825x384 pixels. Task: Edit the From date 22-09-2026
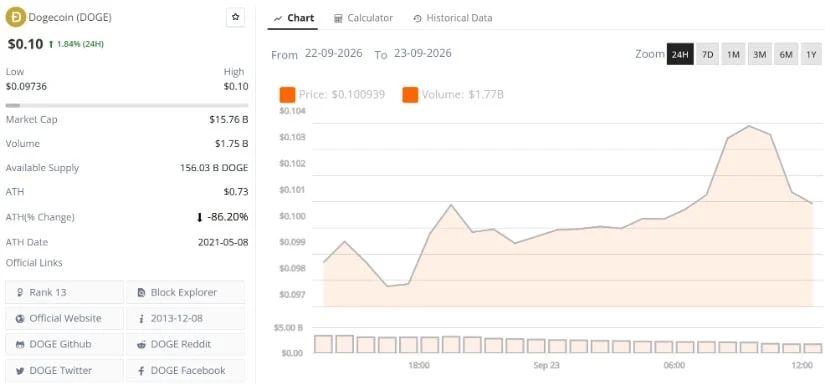[x=334, y=54]
